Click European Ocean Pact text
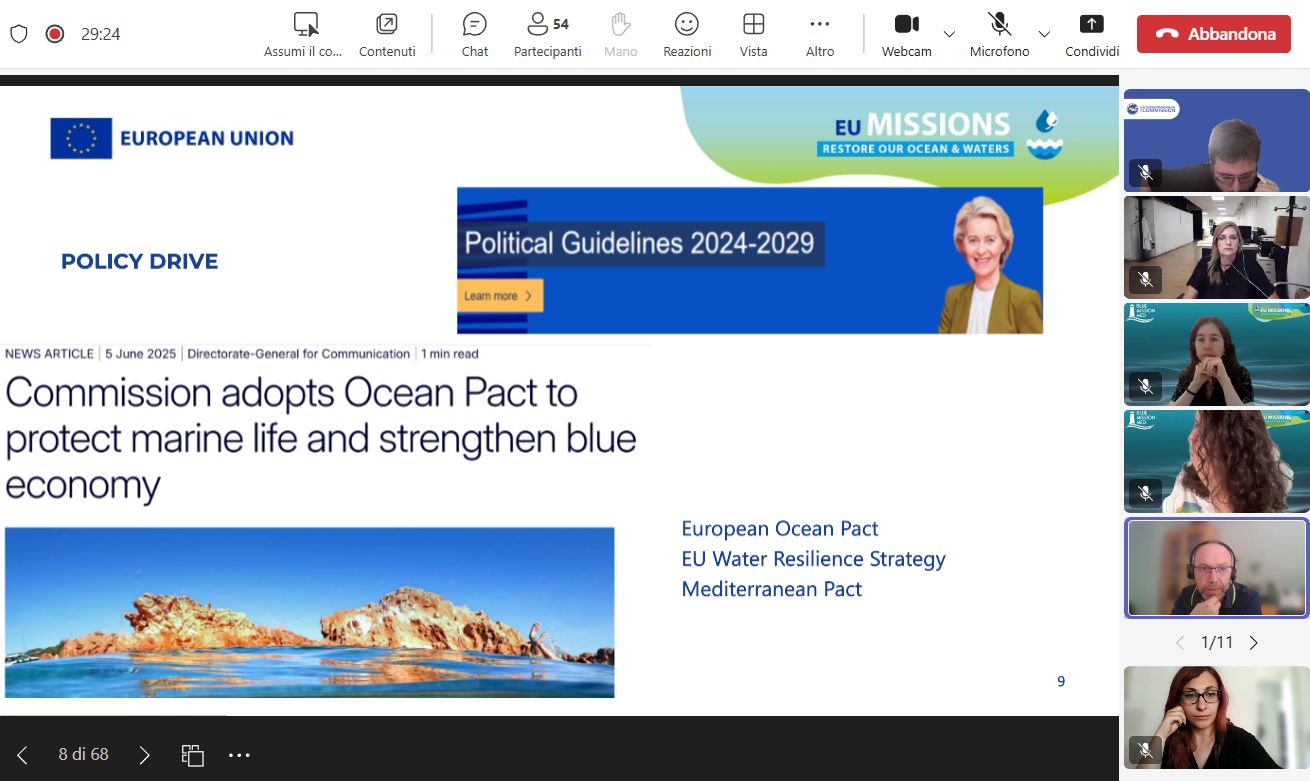 780,529
